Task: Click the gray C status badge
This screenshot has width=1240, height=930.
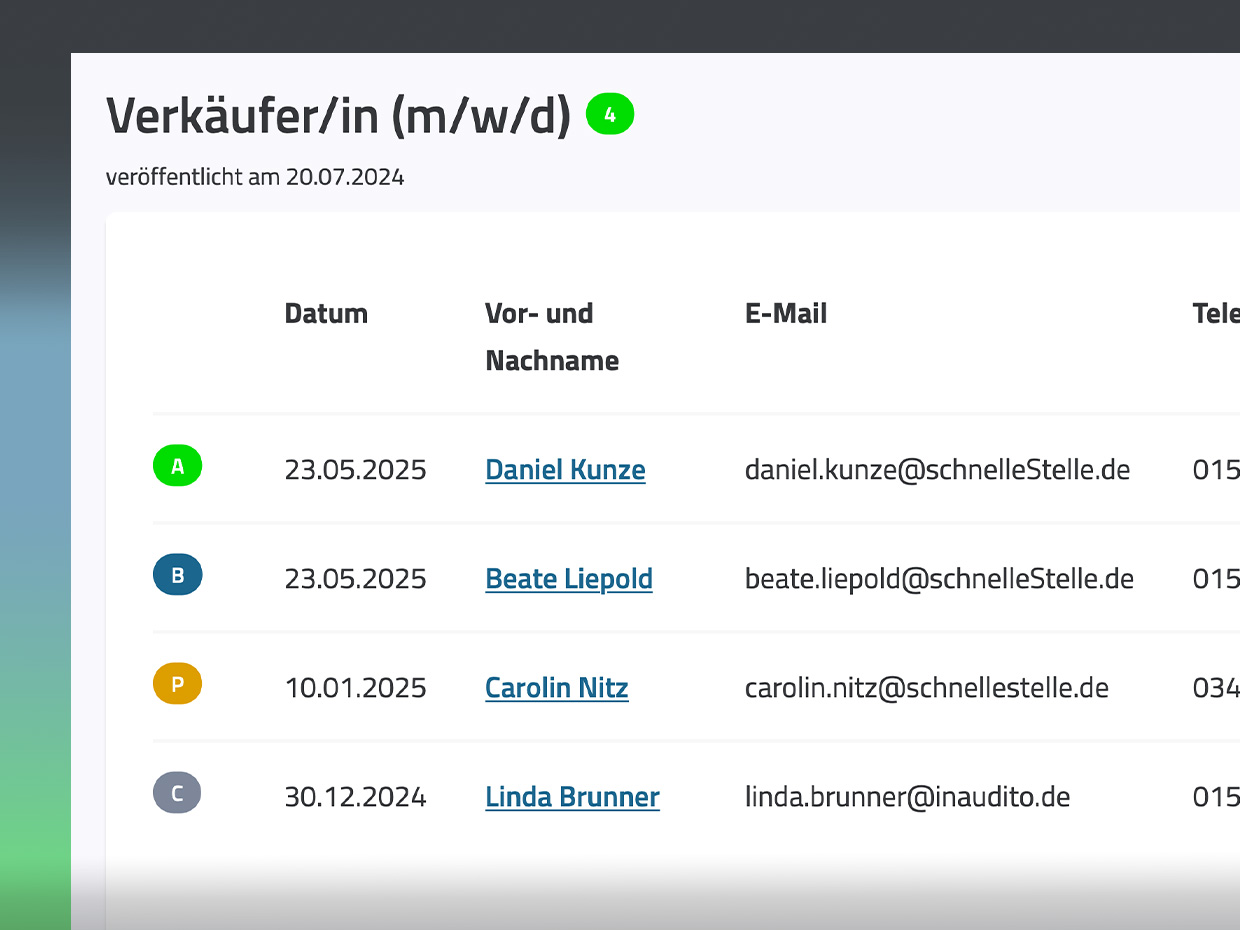Action: coord(177,793)
